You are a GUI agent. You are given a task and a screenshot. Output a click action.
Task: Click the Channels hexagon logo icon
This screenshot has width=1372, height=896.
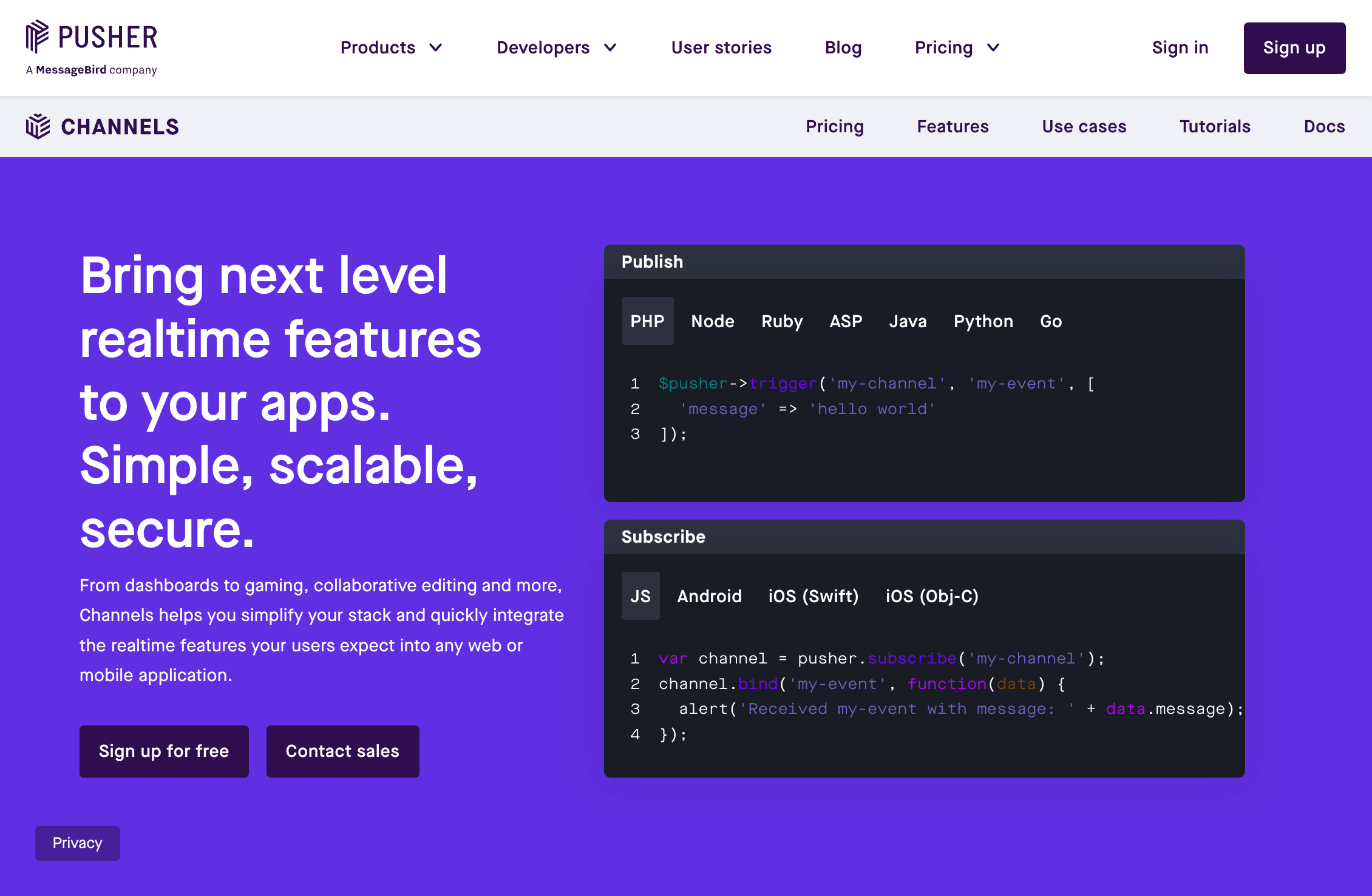click(38, 126)
